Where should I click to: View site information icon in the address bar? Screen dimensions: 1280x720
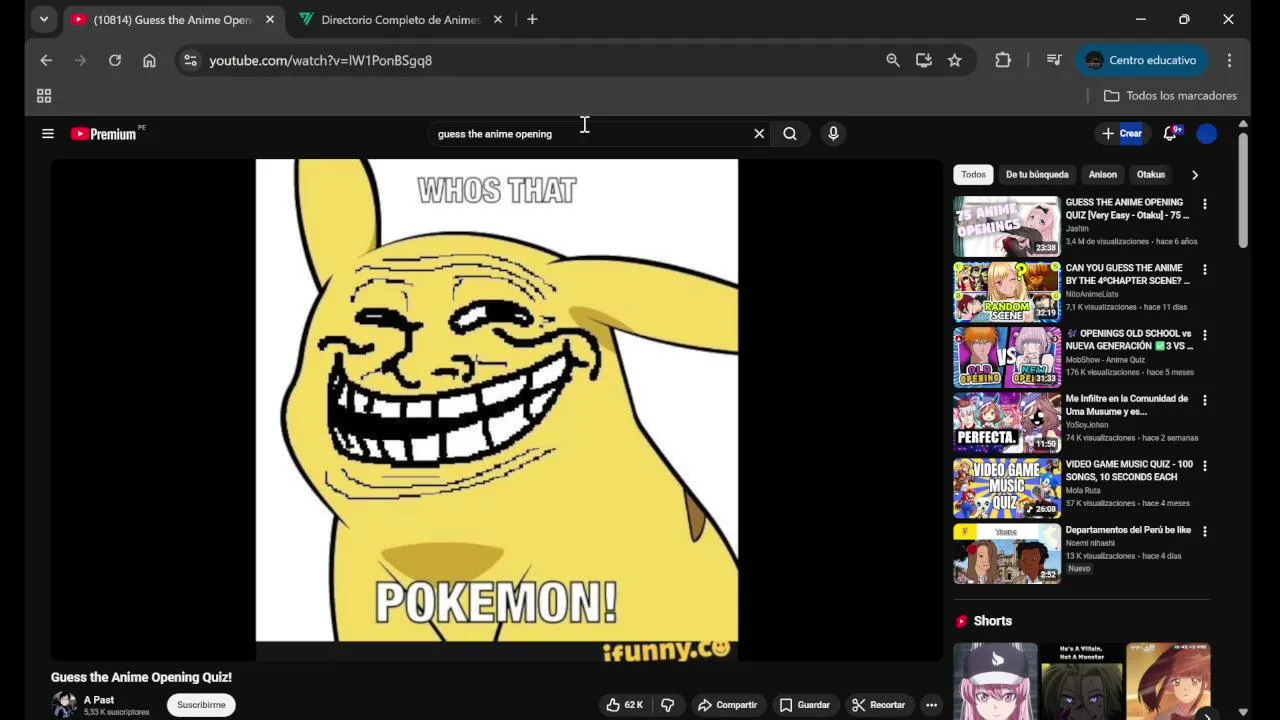pos(190,60)
